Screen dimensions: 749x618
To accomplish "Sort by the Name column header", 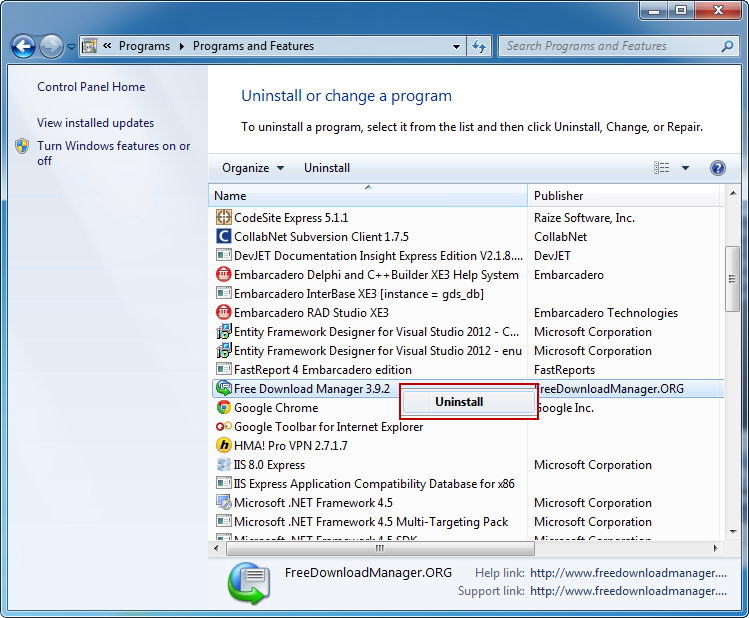I will click(x=368, y=195).
